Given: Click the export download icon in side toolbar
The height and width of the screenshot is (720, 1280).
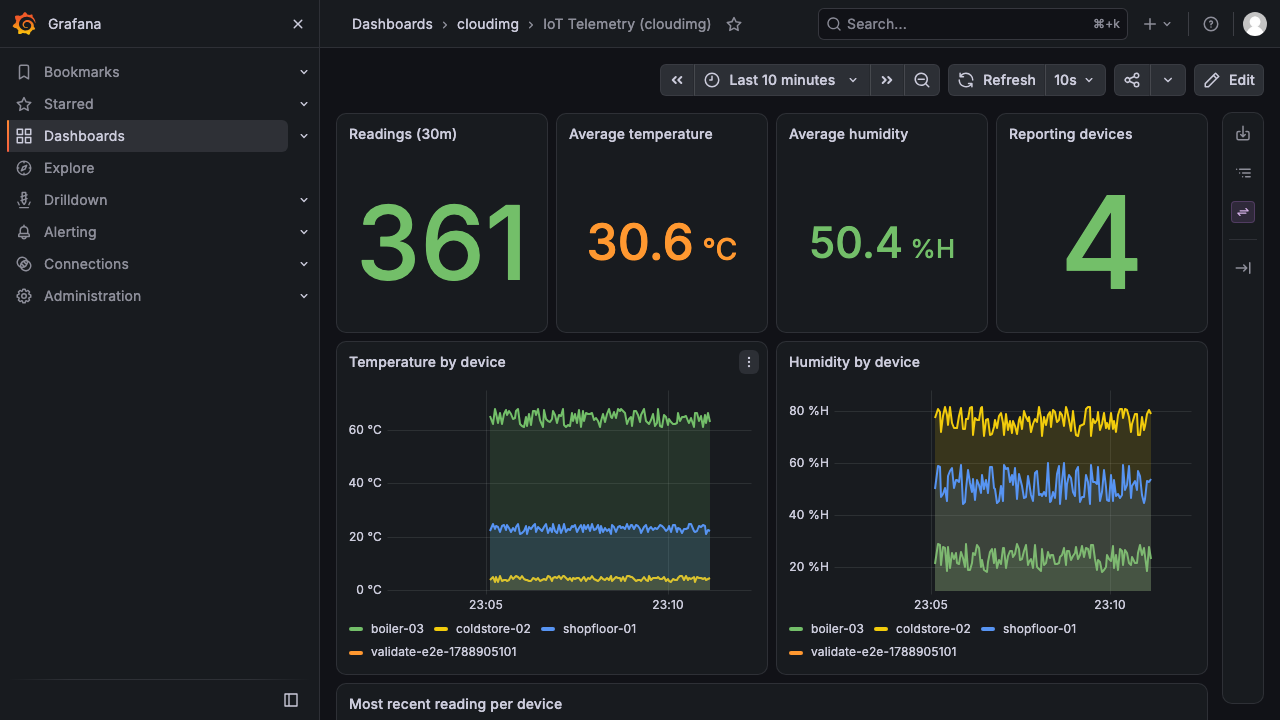Looking at the screenshot, I should pos(1243,133).
